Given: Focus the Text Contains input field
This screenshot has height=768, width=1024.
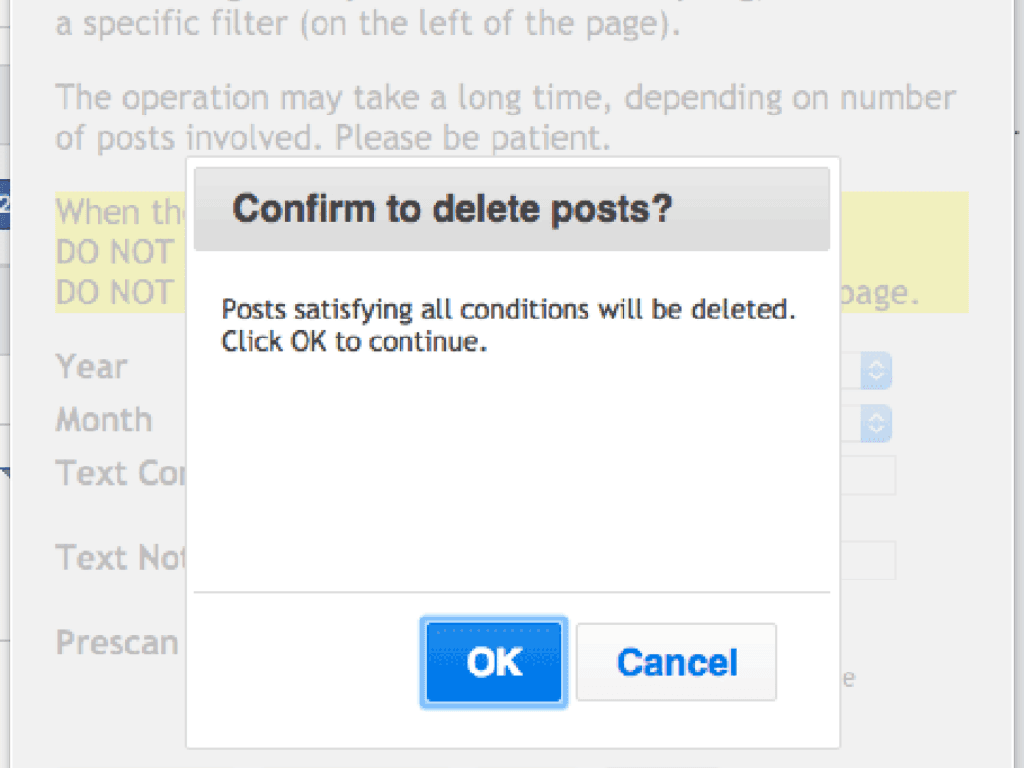Looking at the screenshot, I should click(867, 475).
